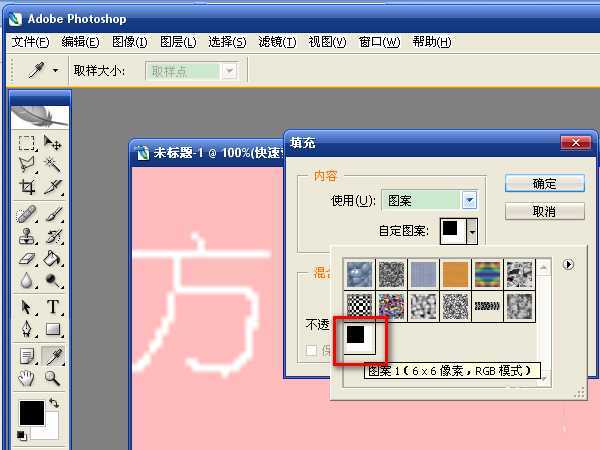This screenshot has height=450, width=600.
Task: Expand the 自定图案 pattern picker arrow
Action: (472, 231)
